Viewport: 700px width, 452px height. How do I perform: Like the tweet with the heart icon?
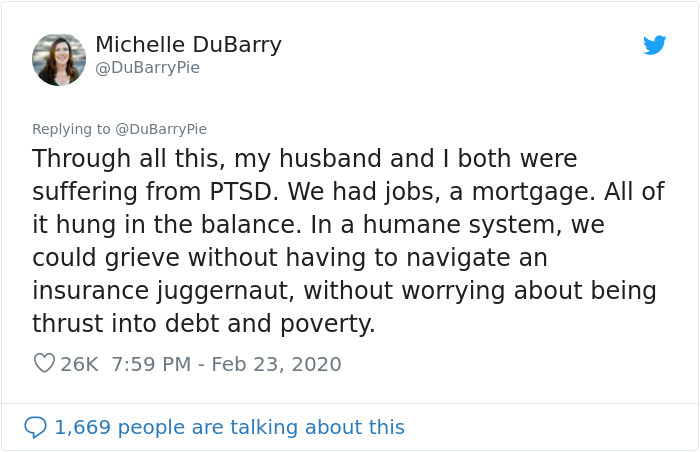click(43, 364)
